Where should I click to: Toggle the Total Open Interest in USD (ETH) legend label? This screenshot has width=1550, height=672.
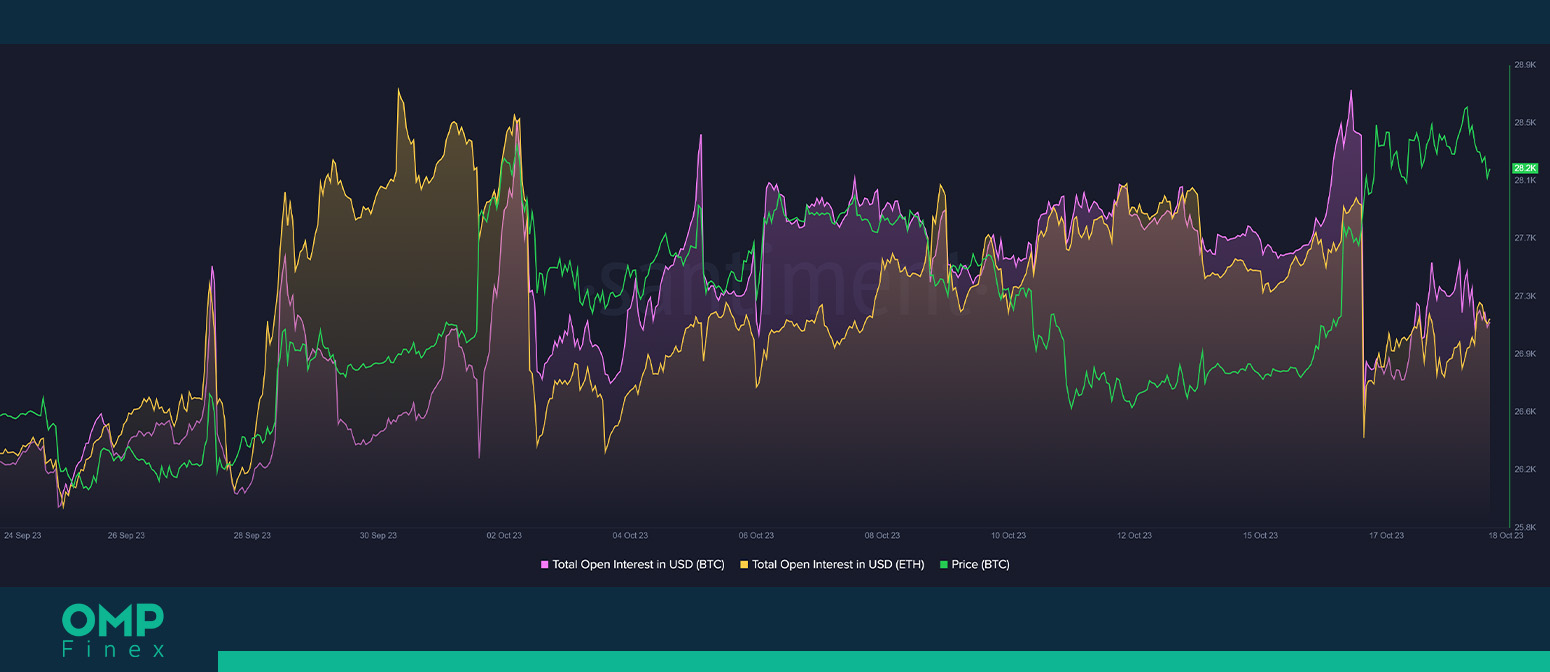click(x=838, y=565)
